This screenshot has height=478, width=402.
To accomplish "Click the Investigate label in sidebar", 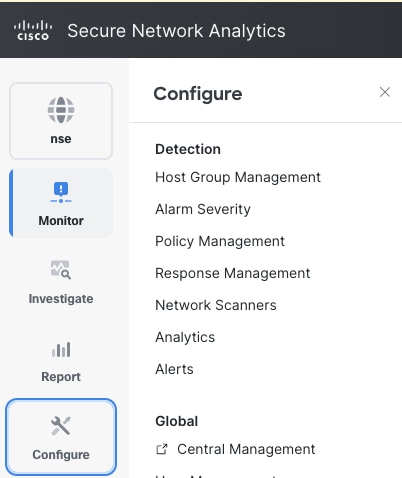I will click(61, 299).
